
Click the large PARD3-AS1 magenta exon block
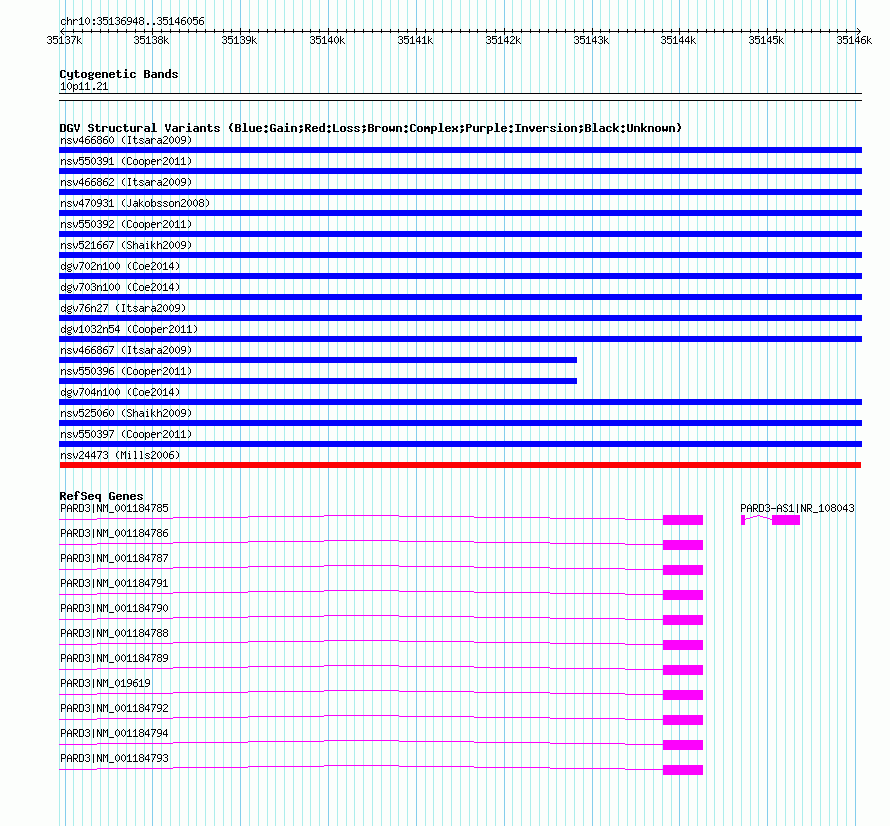coord(786,520)
